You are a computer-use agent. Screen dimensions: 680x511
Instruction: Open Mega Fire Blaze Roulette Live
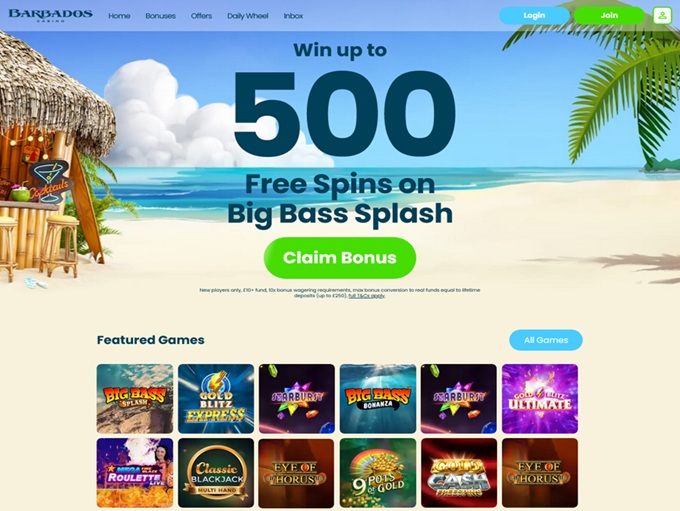tap(134, 473)
